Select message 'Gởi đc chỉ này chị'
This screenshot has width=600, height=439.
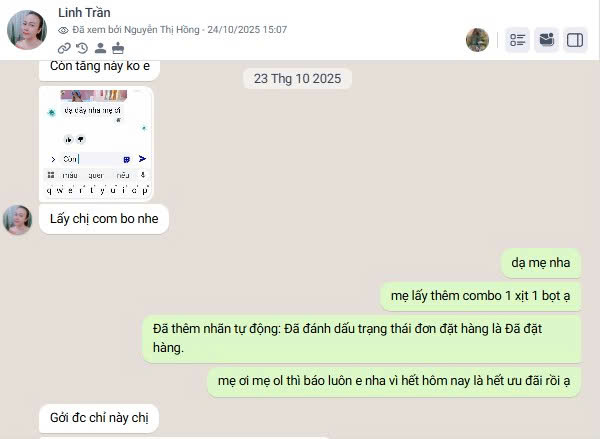(99, 418)
